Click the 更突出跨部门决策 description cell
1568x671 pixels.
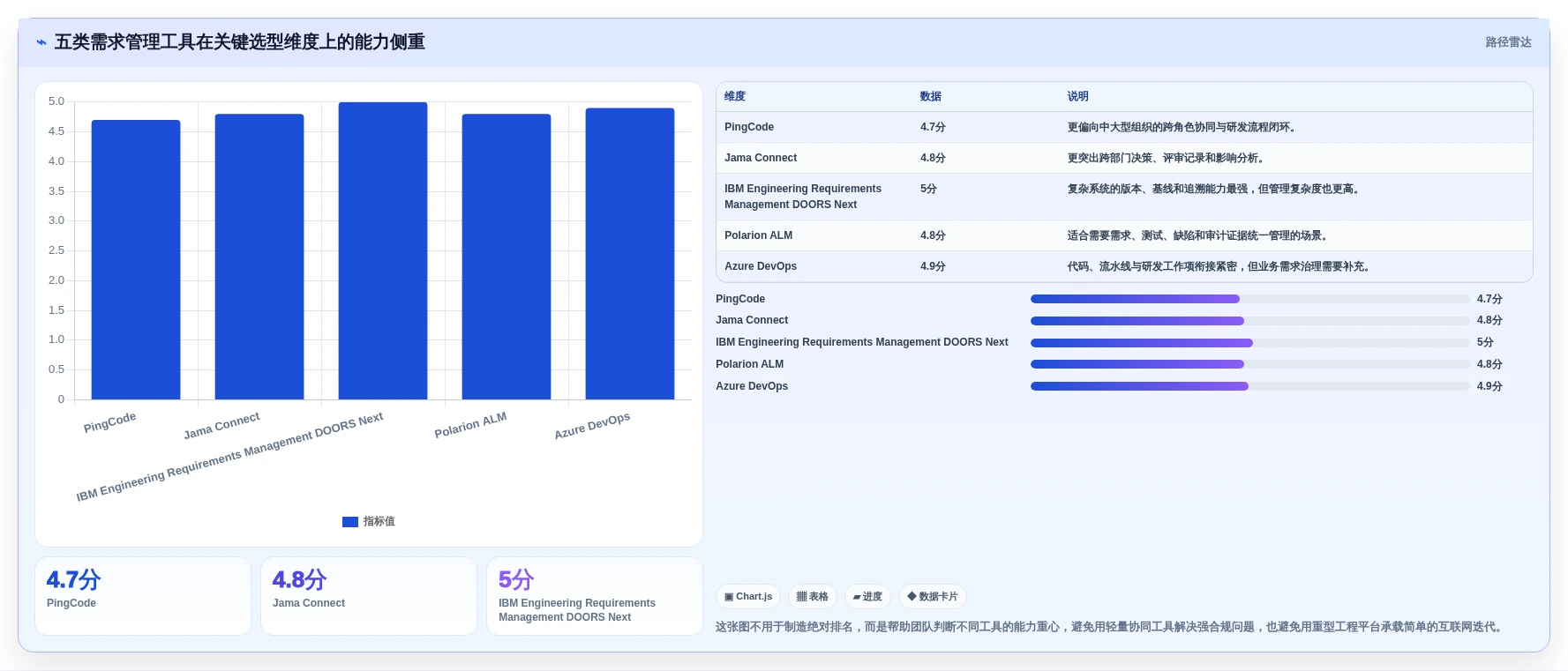[x=1167, y=158]
